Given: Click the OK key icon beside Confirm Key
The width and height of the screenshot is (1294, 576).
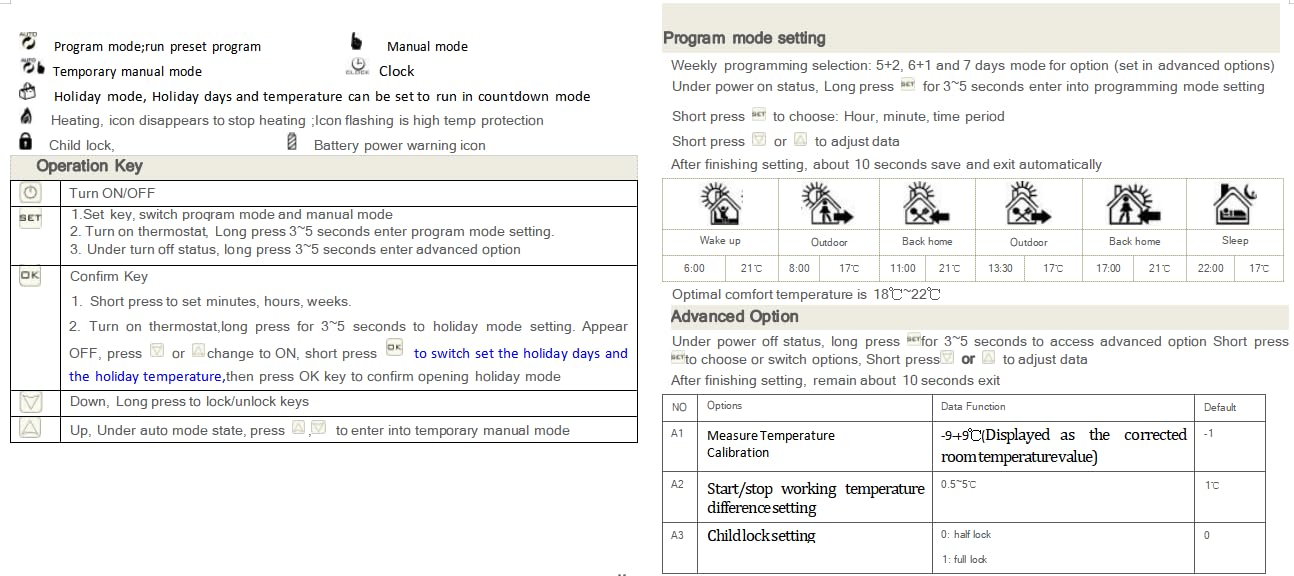Looking at the screenshot, I should tap(29, 277).
